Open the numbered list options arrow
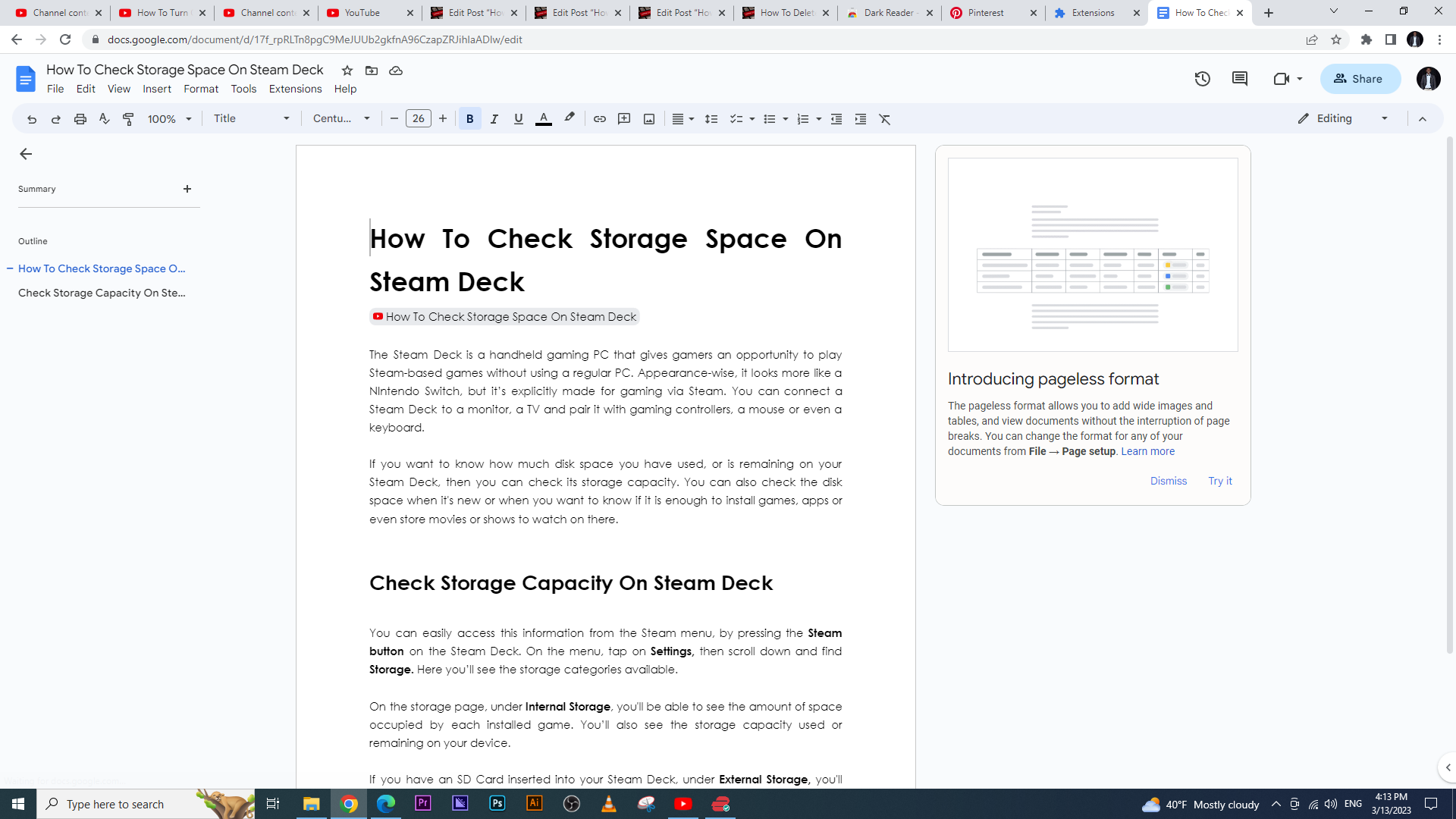Screen dimensions: 1456x819 (x=819, y=119)
